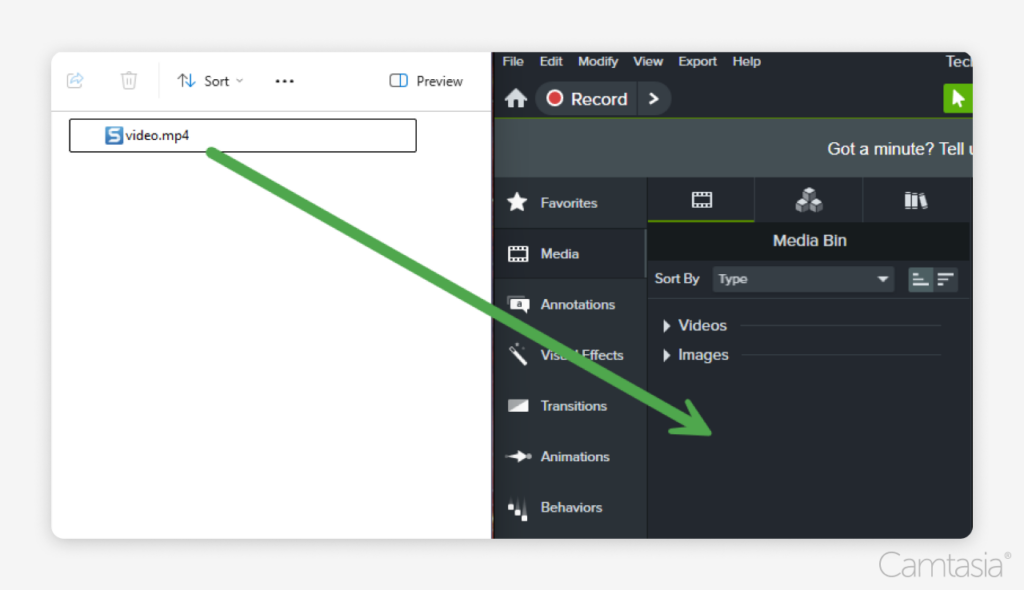Image resolution: width=1024 pixels, height=590 pixels.
Task: Expand the Images group
Action: 667,355
